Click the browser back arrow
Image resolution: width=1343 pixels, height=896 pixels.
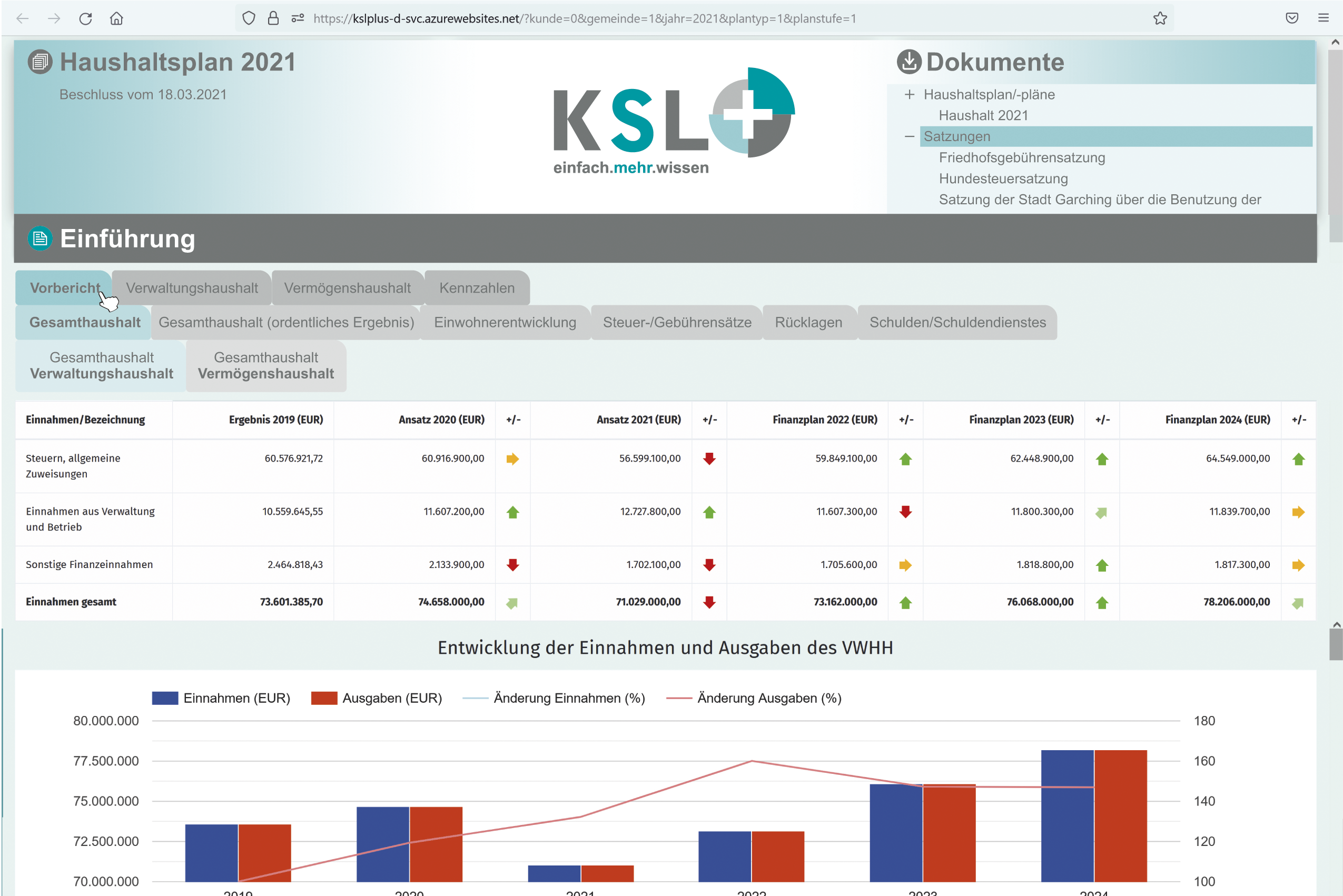pyautogui.click(x=22, y=18)
